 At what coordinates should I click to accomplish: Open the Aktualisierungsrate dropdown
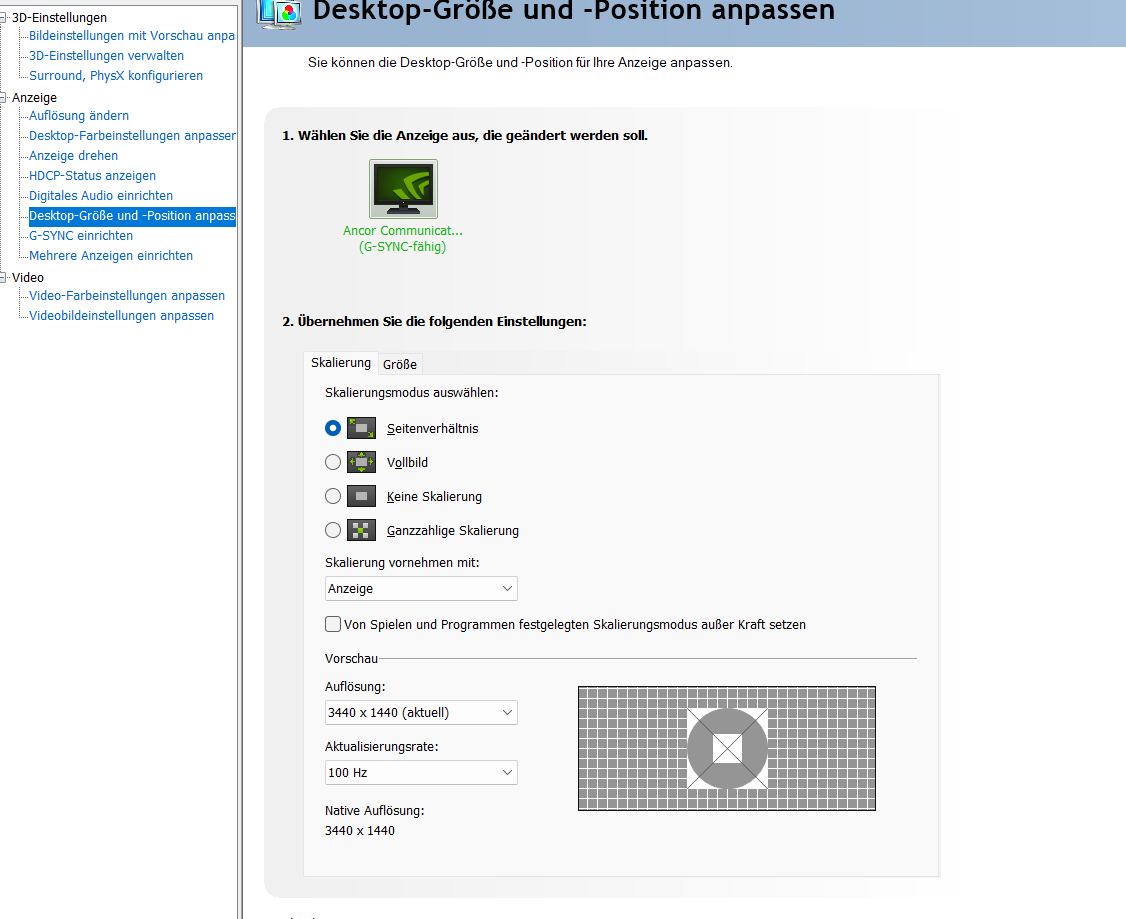[x=421, y=773]
